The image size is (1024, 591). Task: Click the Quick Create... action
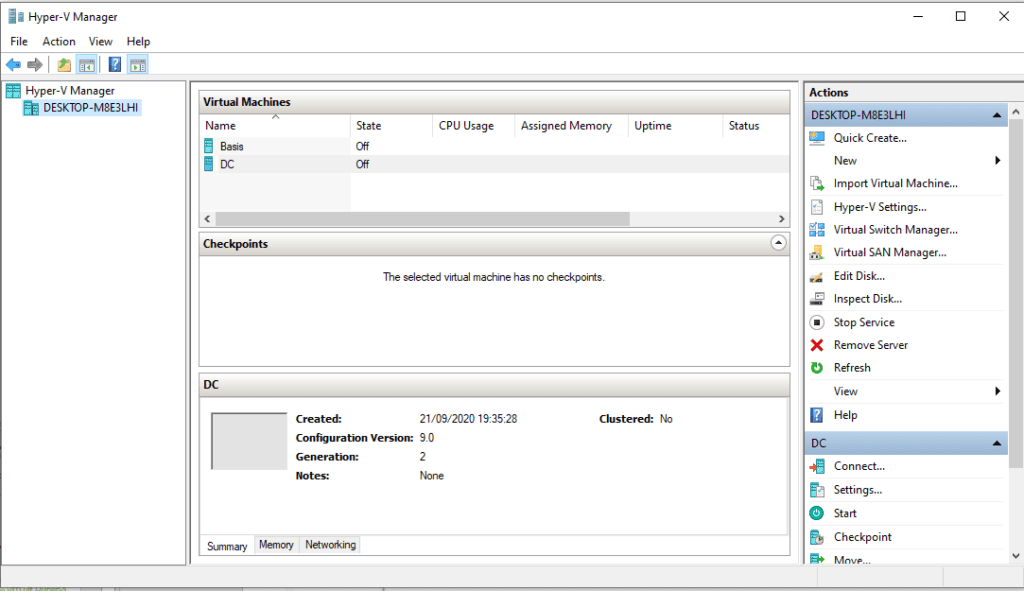pos(870,138)
